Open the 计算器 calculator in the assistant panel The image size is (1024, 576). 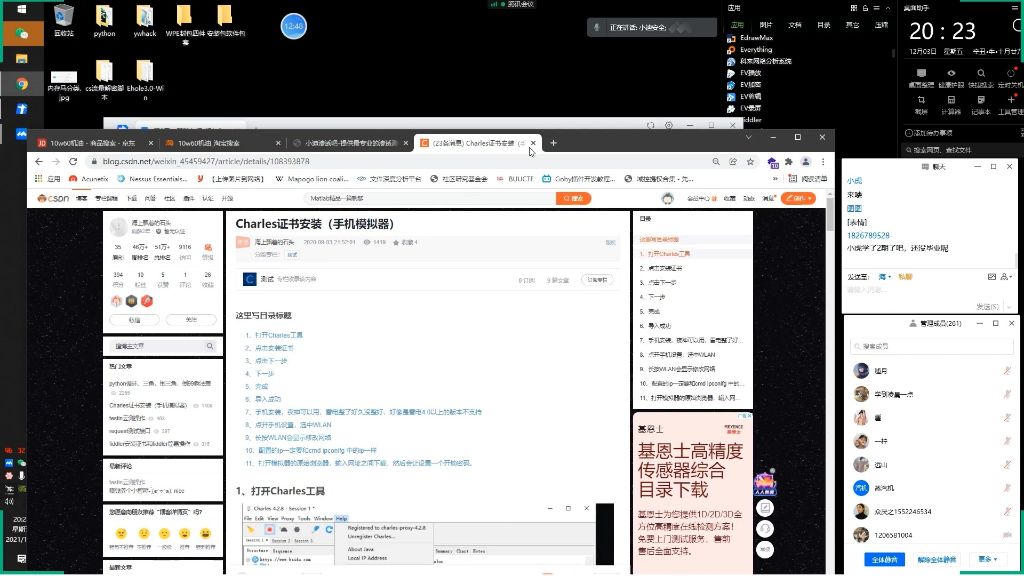951,104
